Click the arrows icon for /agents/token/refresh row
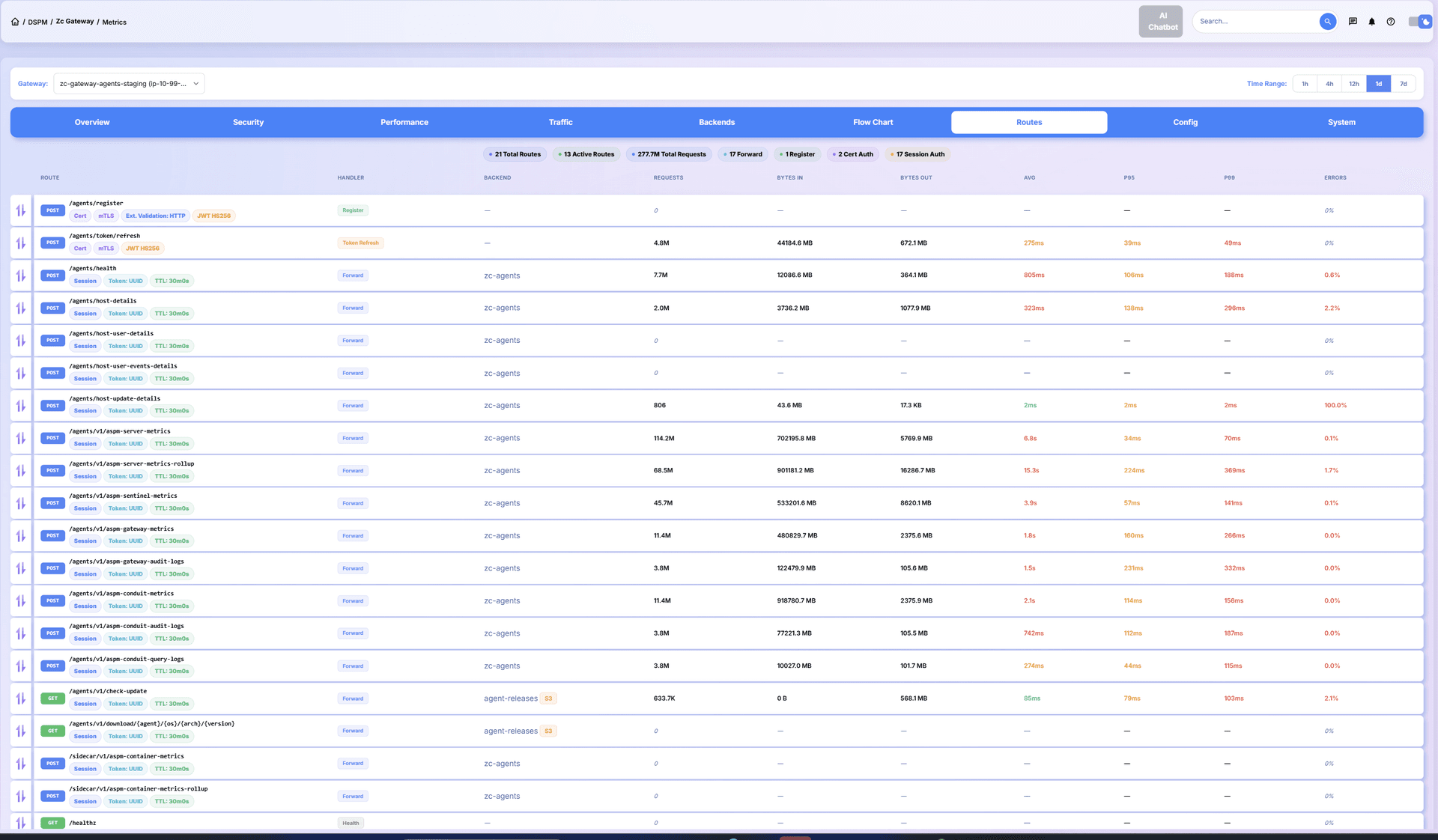 (x=21, y=243)
